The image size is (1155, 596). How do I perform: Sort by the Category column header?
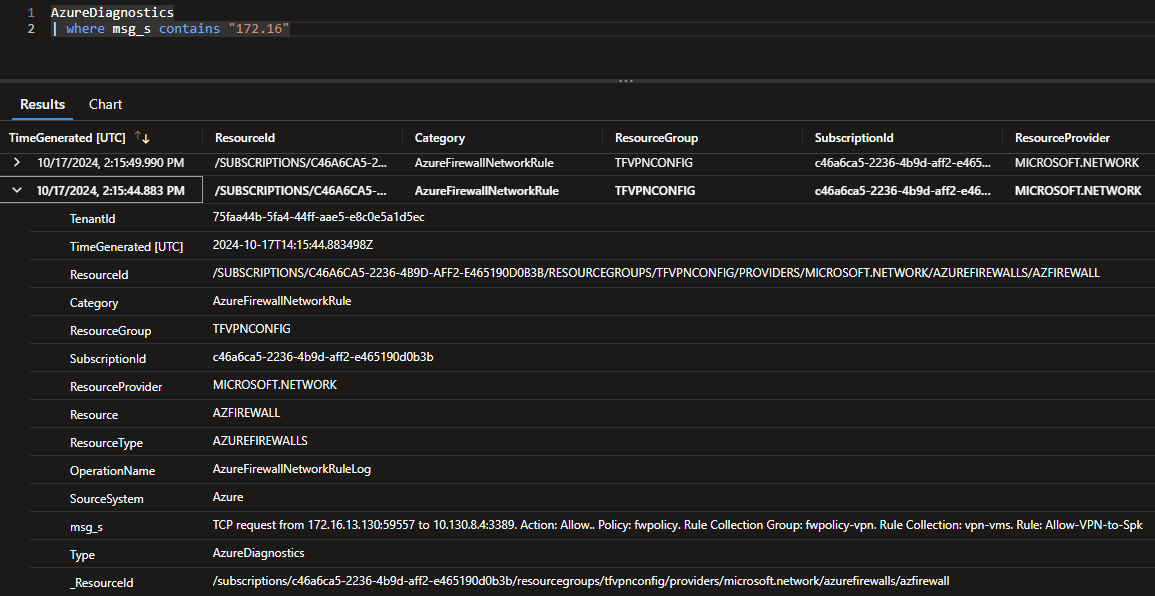(441, 137)
